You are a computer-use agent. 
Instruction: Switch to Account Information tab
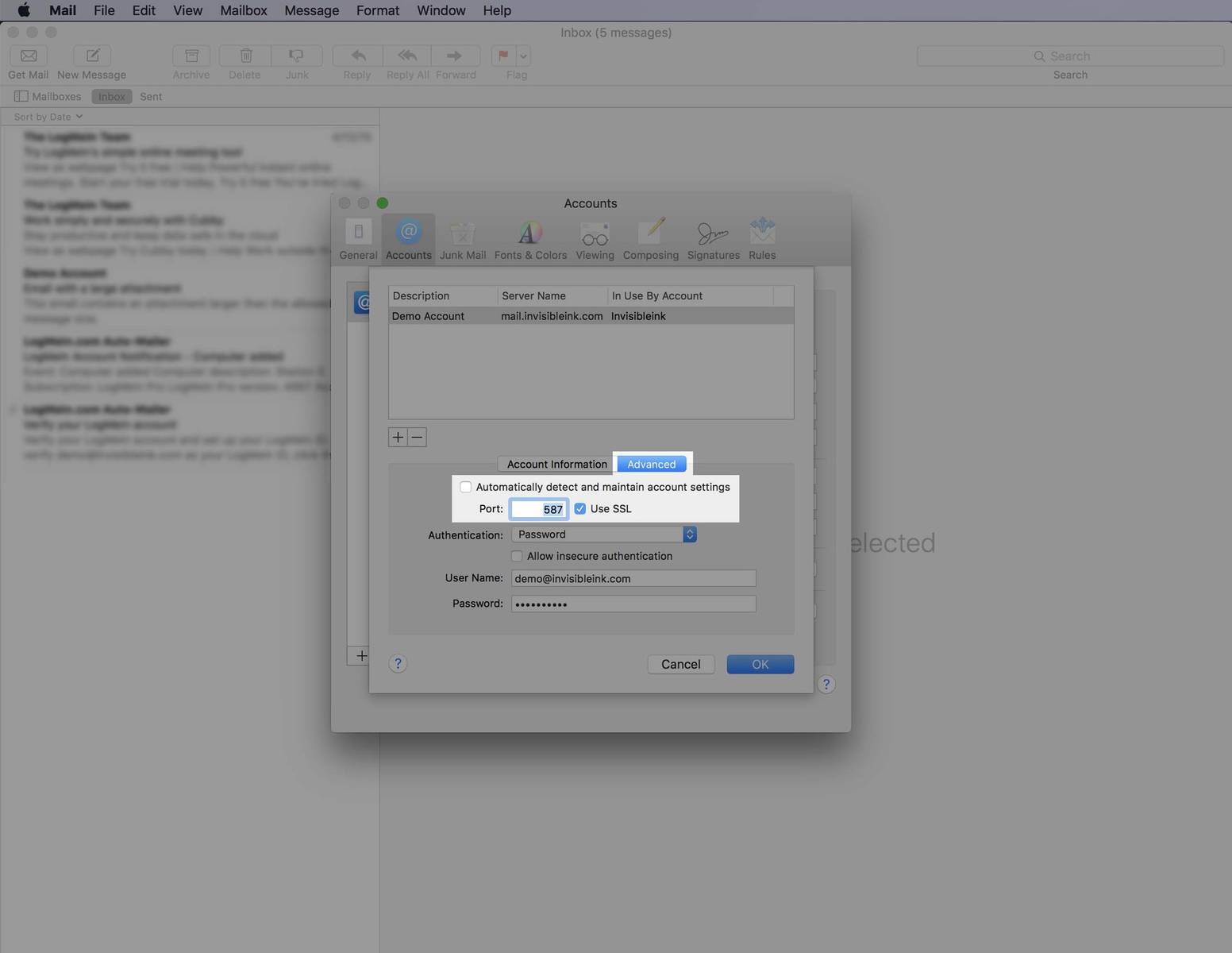[x=556, y=464]
